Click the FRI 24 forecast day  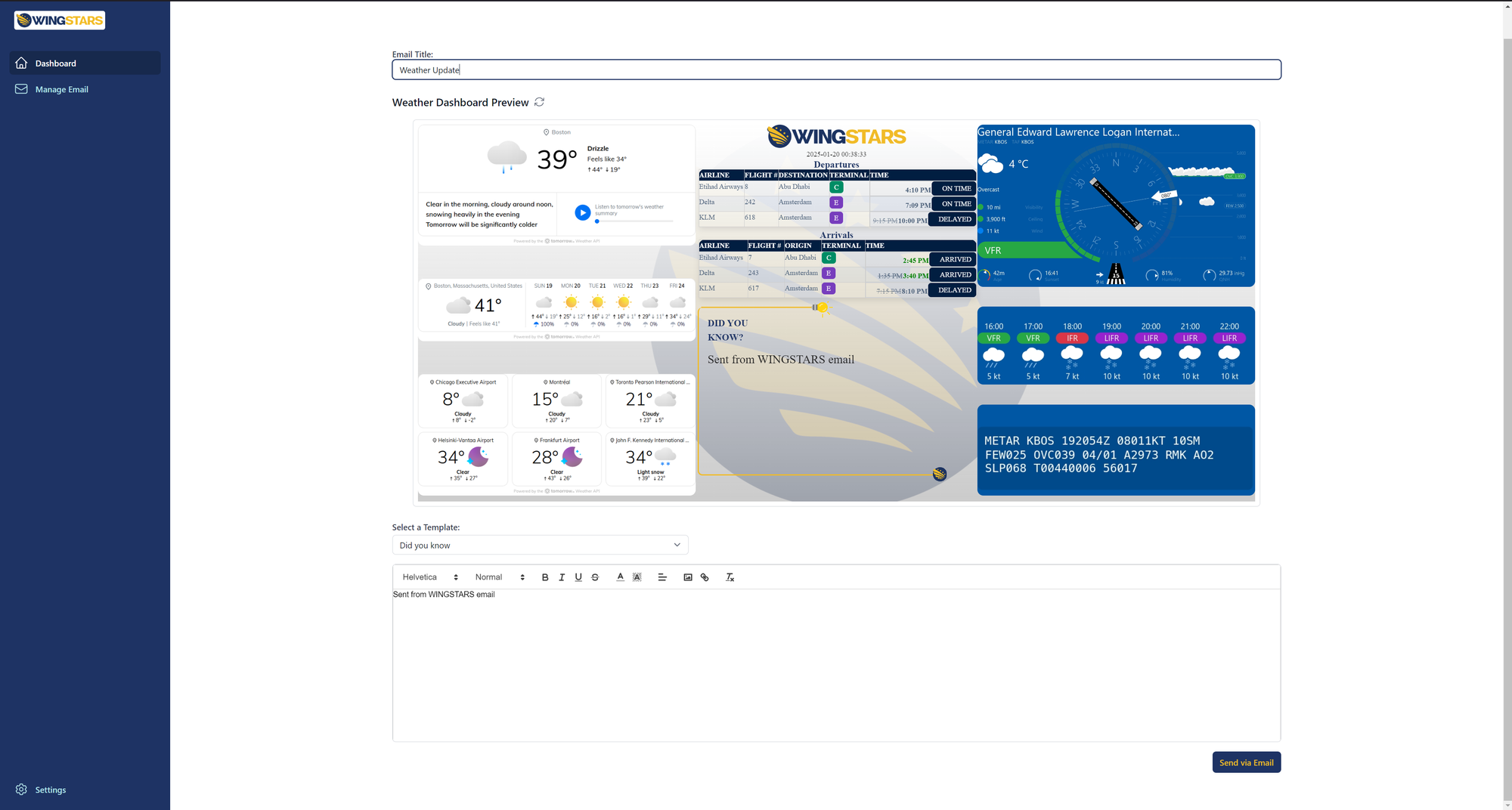[x=677, y=305]
